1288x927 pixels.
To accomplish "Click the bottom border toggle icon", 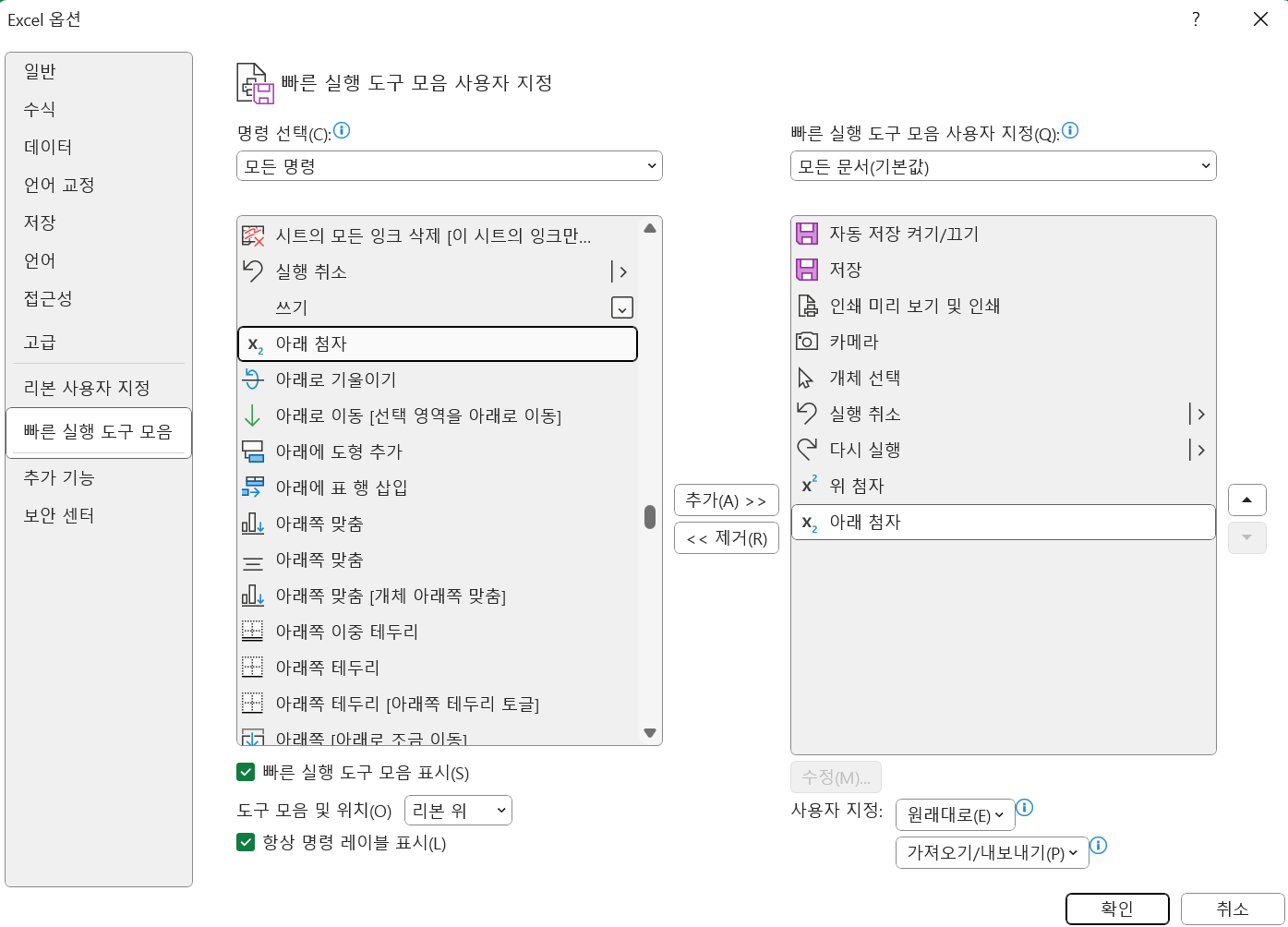I will pos(253,704).
